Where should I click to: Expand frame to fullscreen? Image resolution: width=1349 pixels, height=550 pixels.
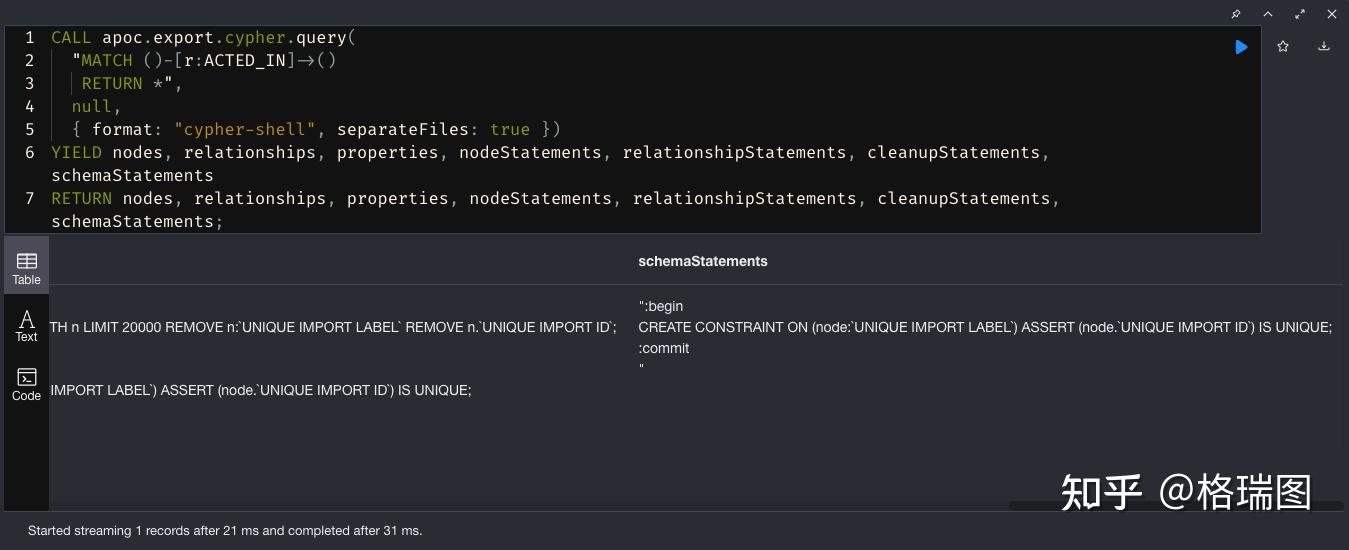(1300, 14)
